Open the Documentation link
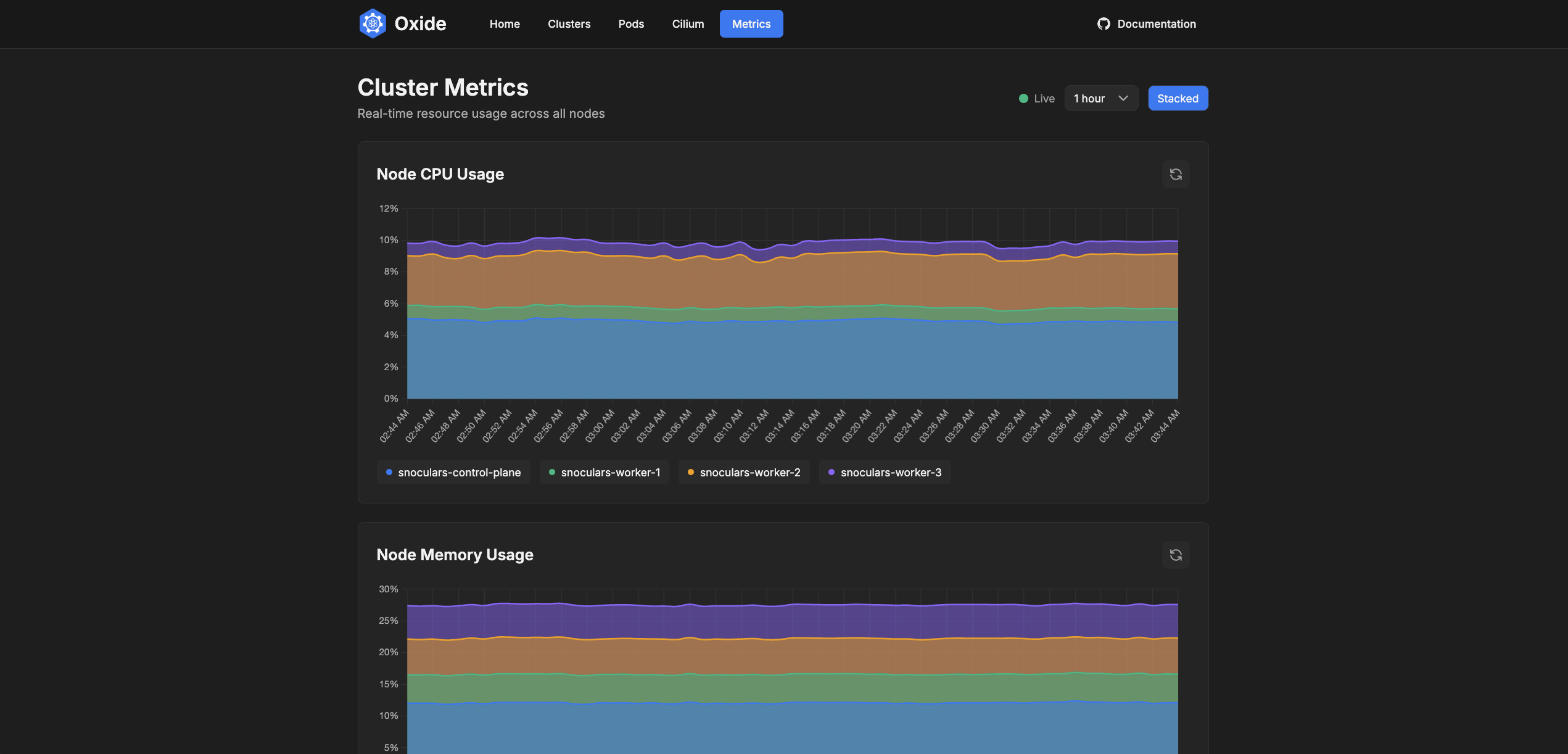Image resolution: width=1568 pixels, height=754 pixels. pos(1156,24)
